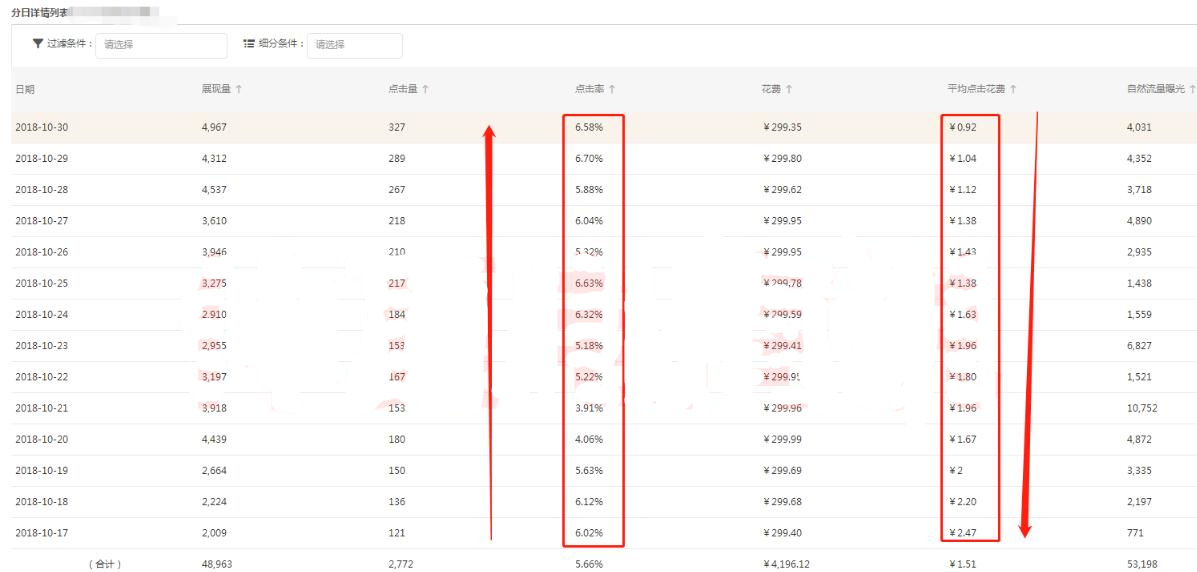Click total spend ¥4,196.12

[786, 564]
